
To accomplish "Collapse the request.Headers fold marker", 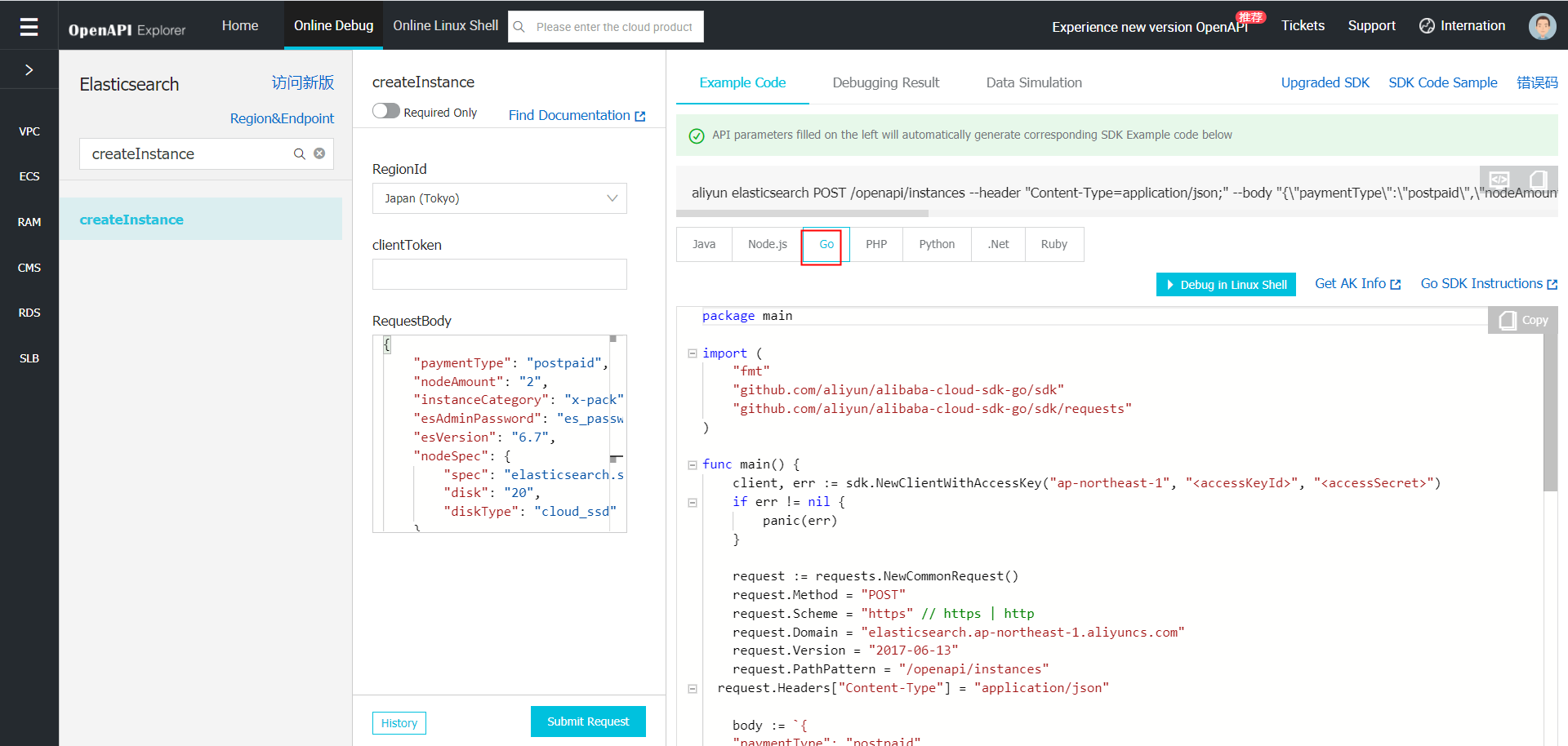I will 693,688.
